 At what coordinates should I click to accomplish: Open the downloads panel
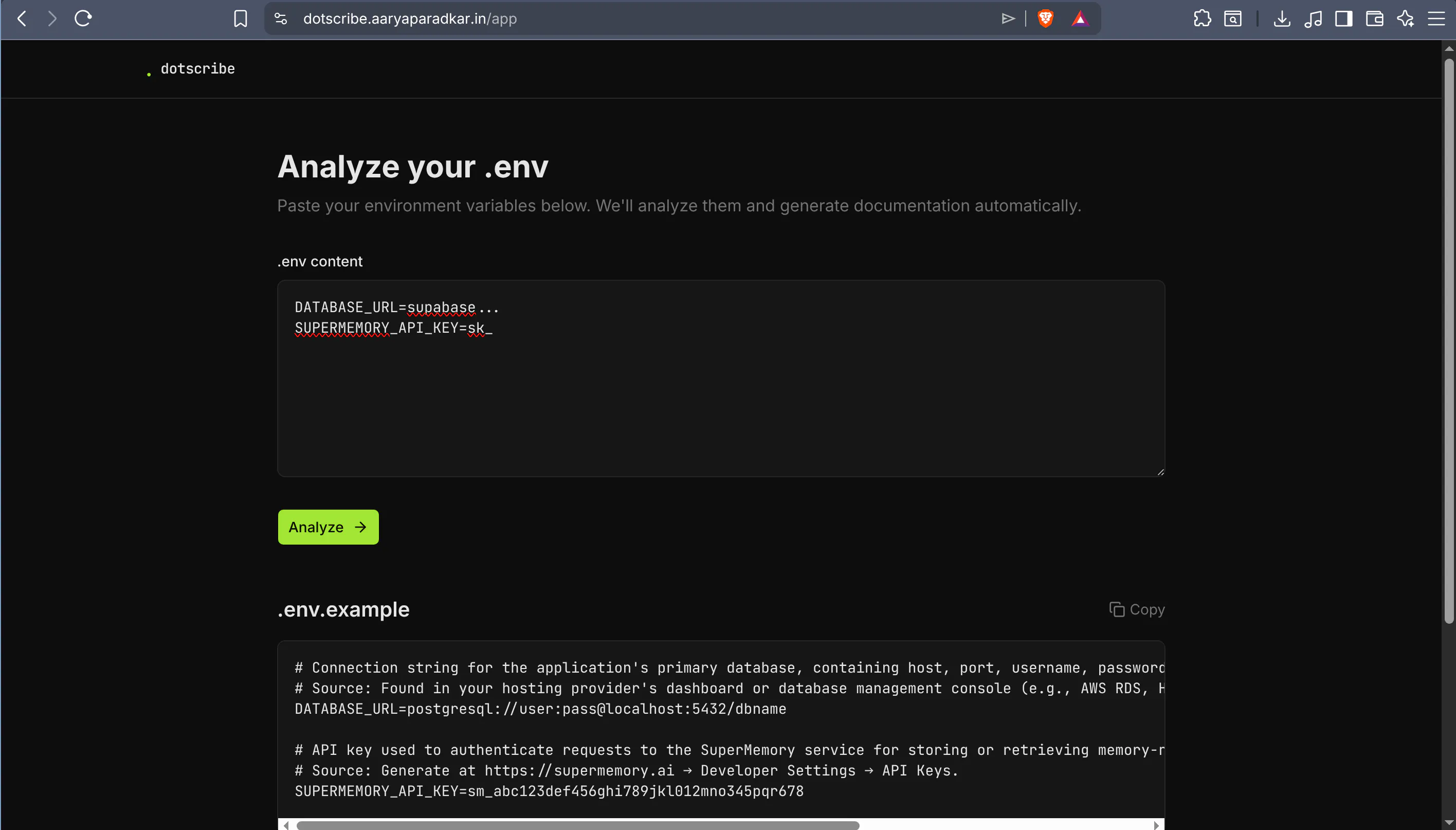(x=1282, y=19)
